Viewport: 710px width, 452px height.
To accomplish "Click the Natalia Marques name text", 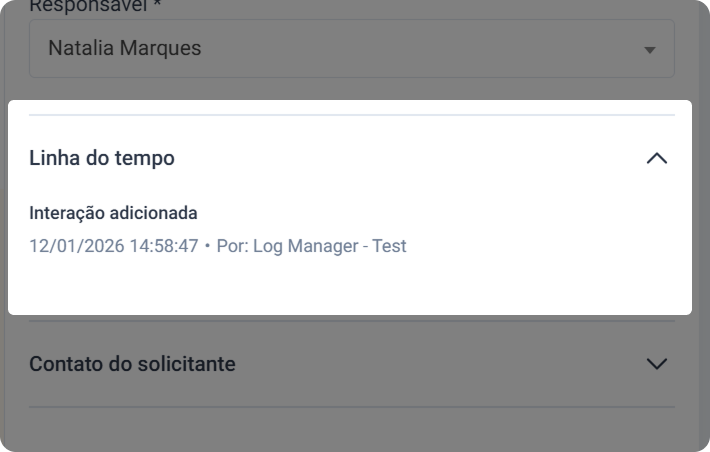I will pos(124,49).
